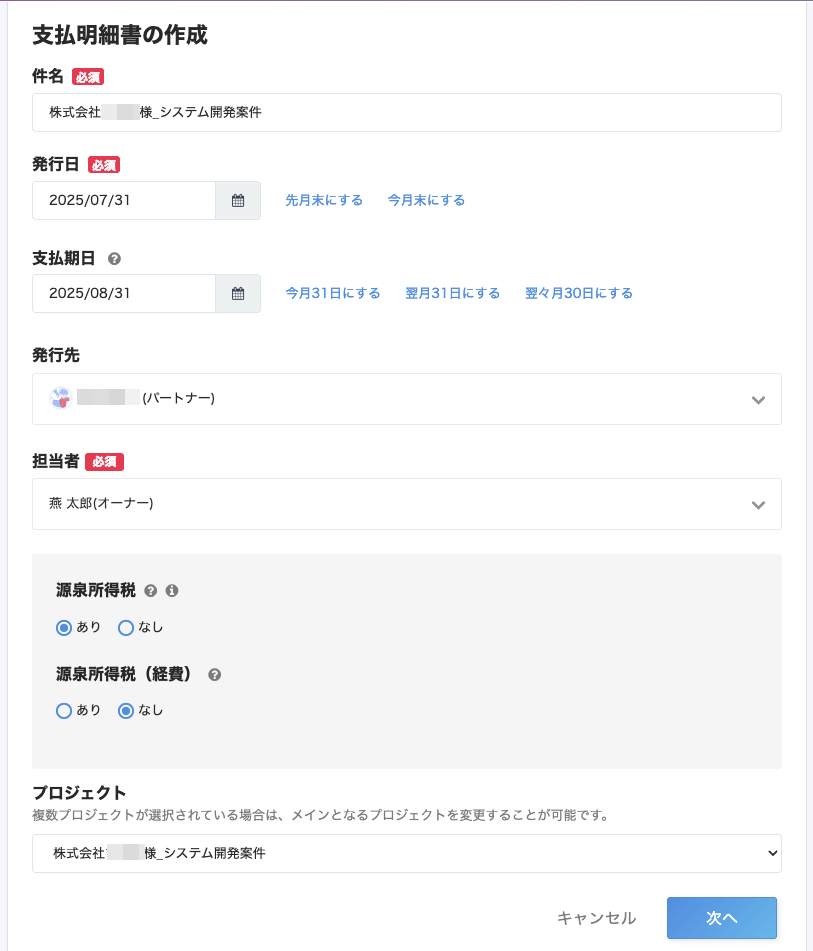Click the 複数プロジェクト description text

click(x=322, y=815)
